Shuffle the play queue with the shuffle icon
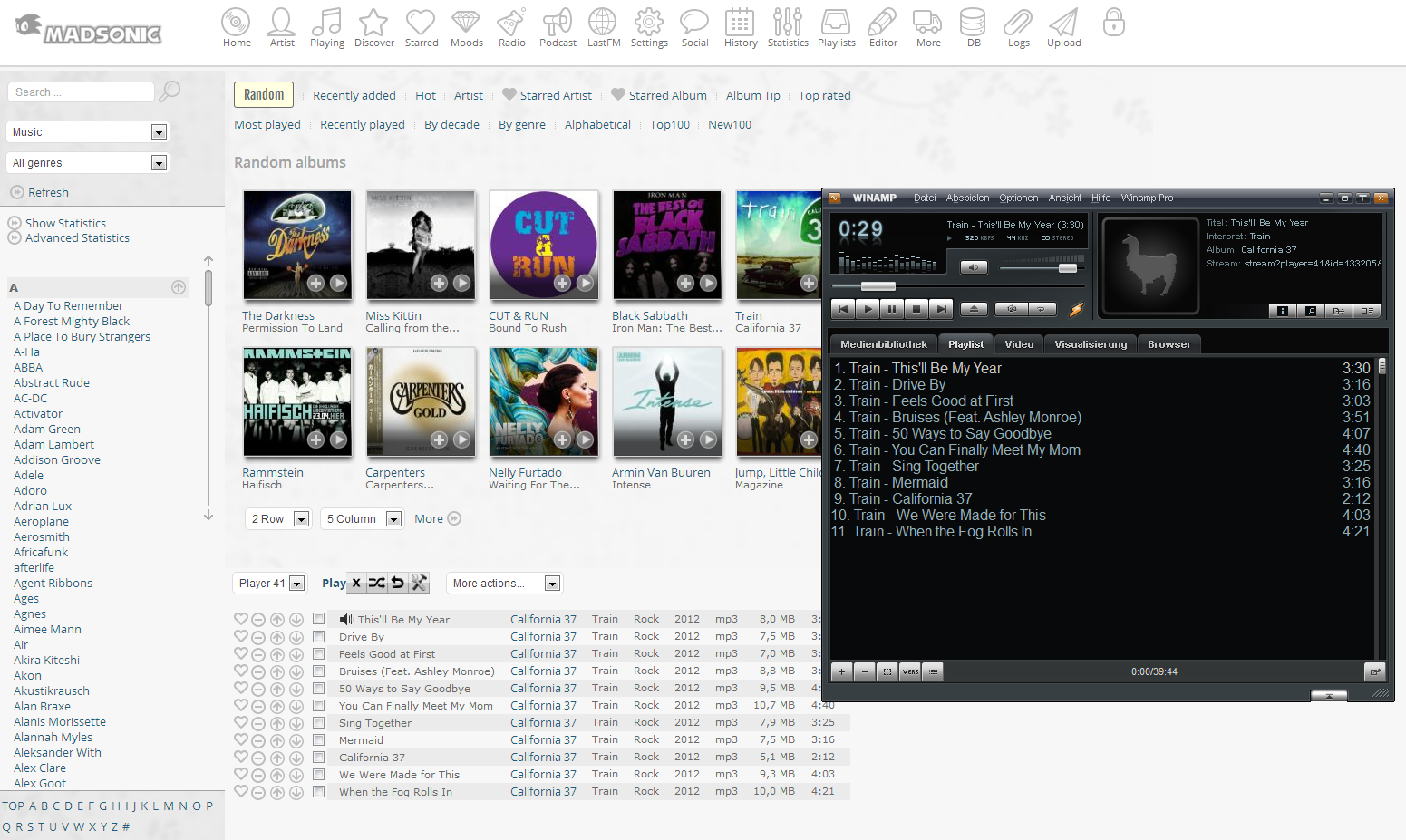1406x840 pixels. (377, 583)
